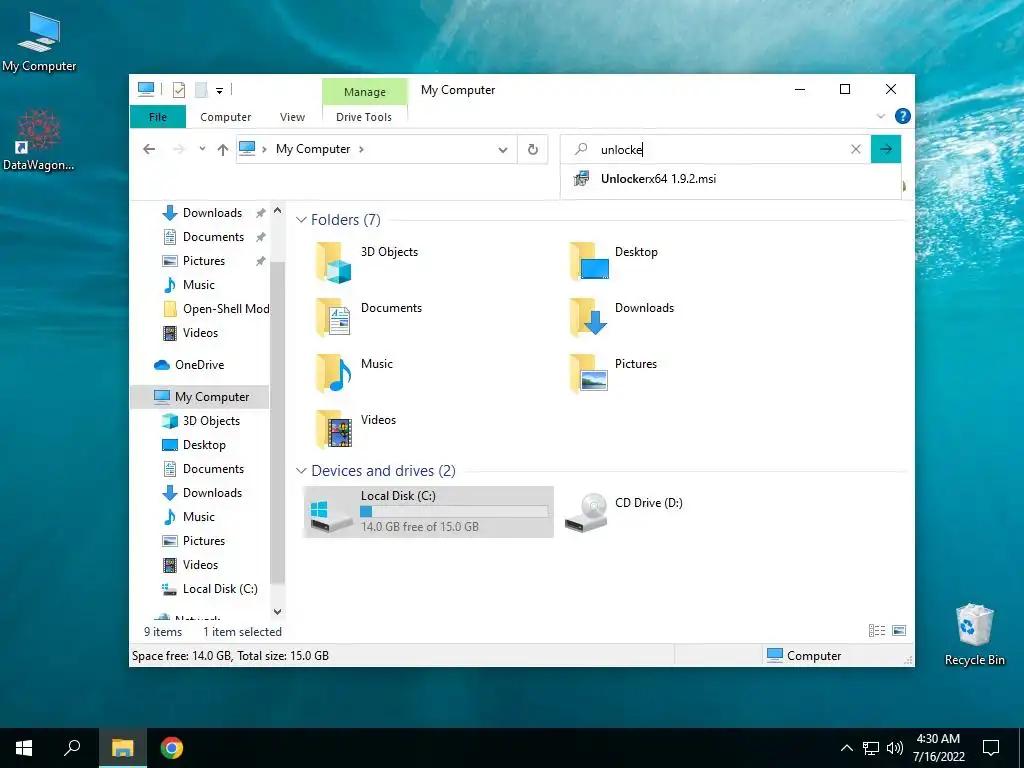
Task: Run search with arrow button
Action: tap(886, 149)
